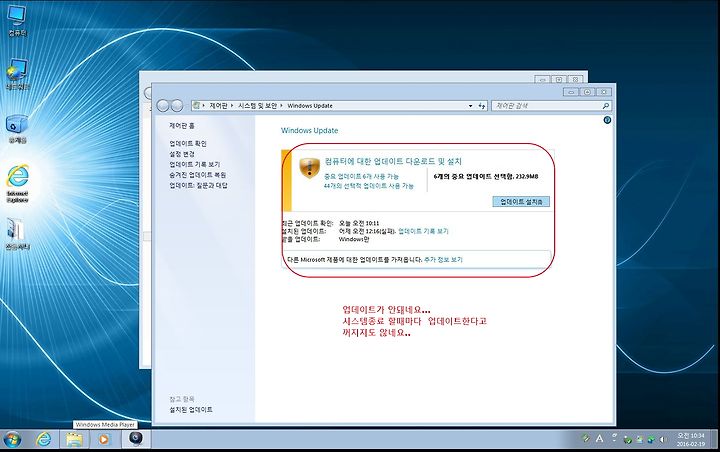Maximize the background window behind Windows Update
The image size is (720, 452).
(x=558, y=79)
